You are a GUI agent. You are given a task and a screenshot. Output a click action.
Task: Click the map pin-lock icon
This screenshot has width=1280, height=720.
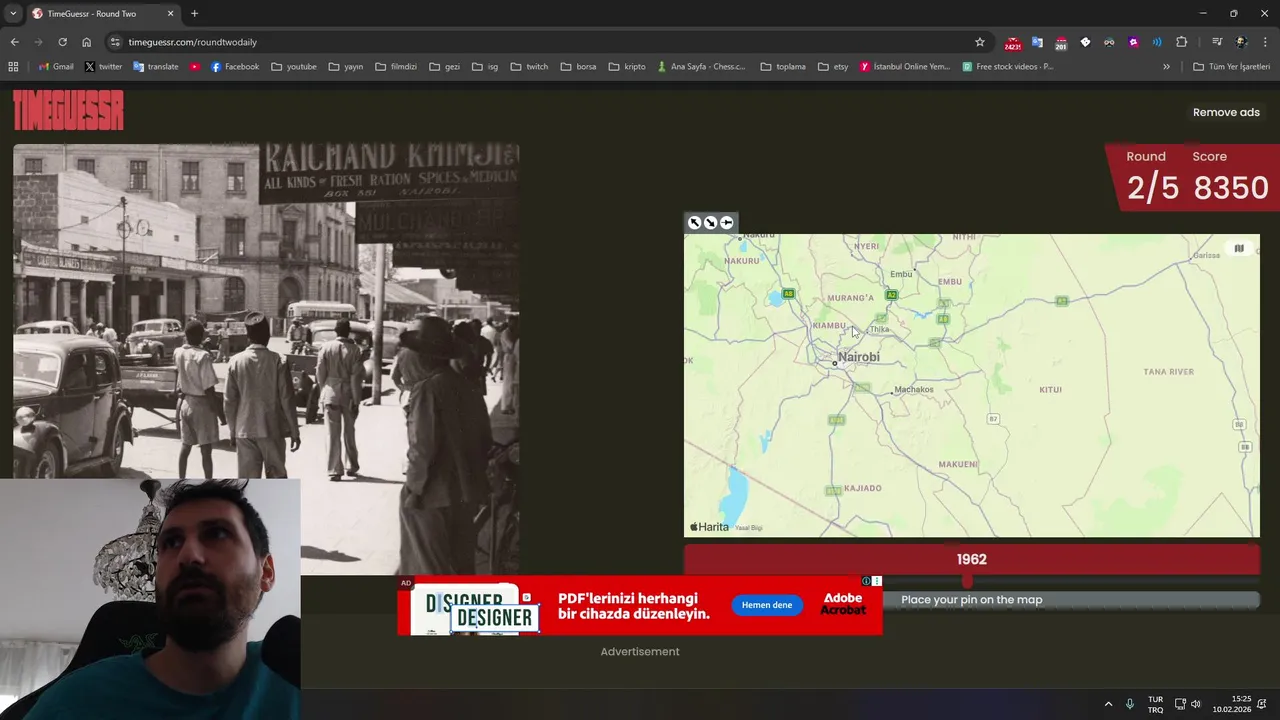point(727,222)
